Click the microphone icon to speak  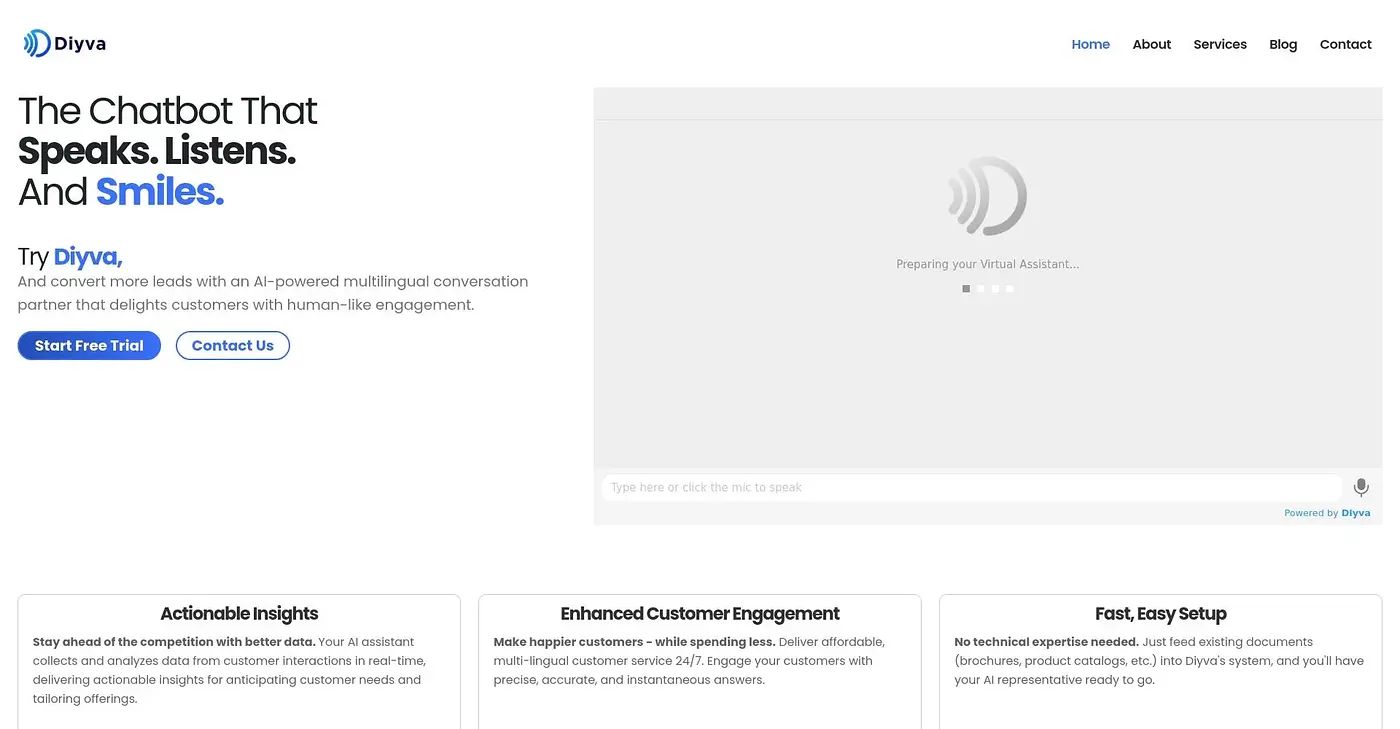click(1361, 487)
